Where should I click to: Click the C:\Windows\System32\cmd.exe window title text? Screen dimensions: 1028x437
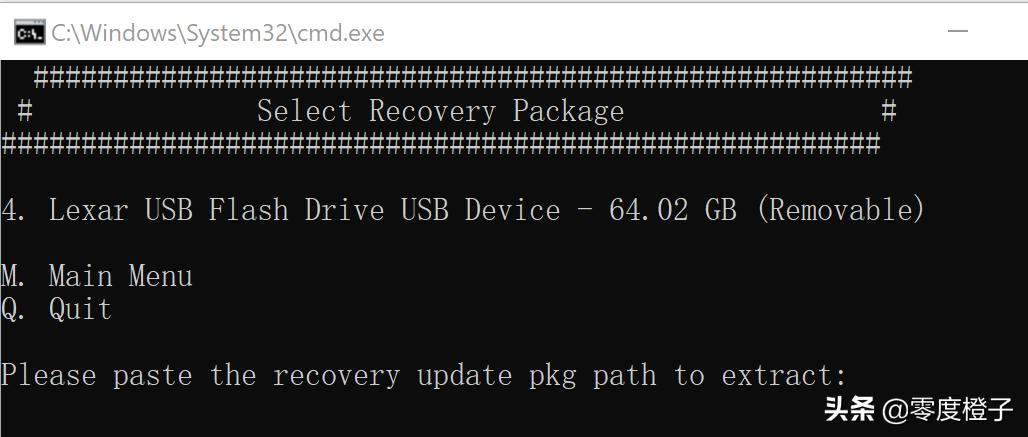218,32
